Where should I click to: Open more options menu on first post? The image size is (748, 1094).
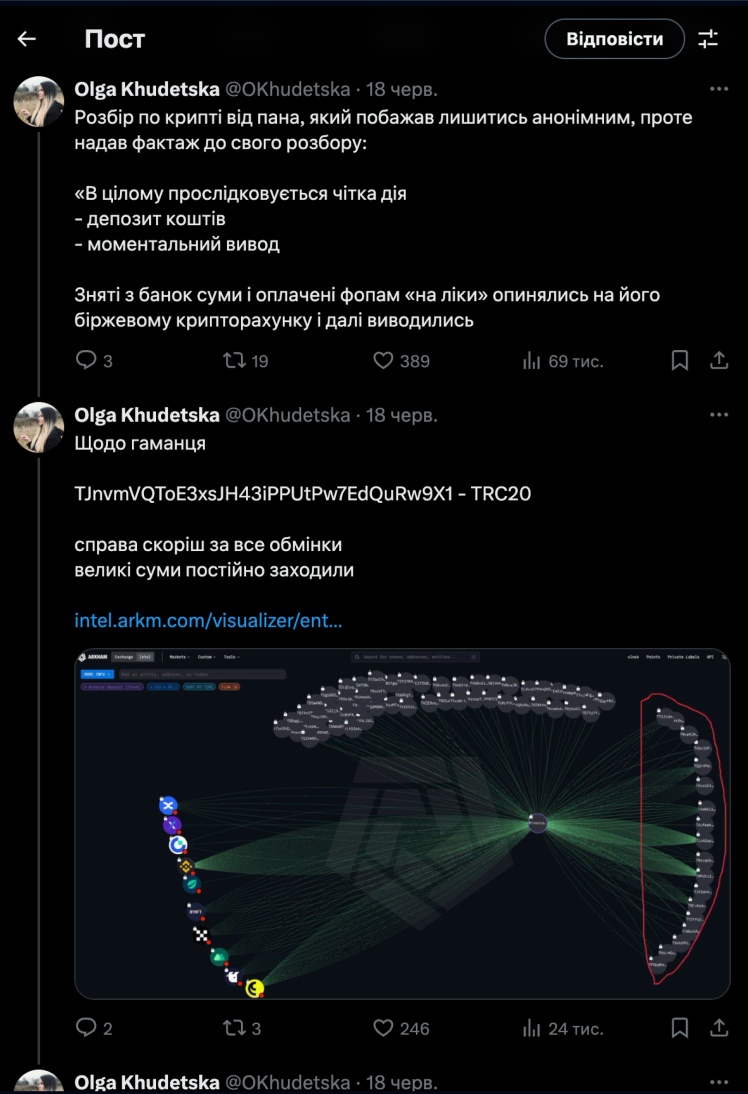click(x=718, y=89)
